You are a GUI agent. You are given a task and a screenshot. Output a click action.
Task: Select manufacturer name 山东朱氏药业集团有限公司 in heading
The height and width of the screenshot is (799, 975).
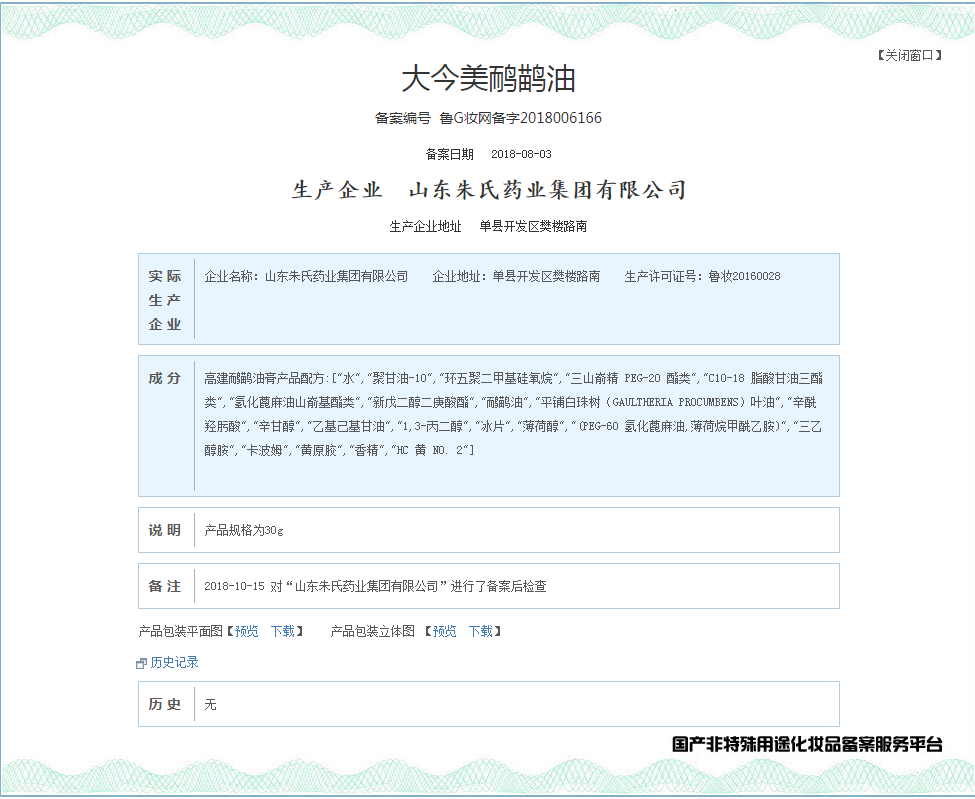(x=548, y=190)
